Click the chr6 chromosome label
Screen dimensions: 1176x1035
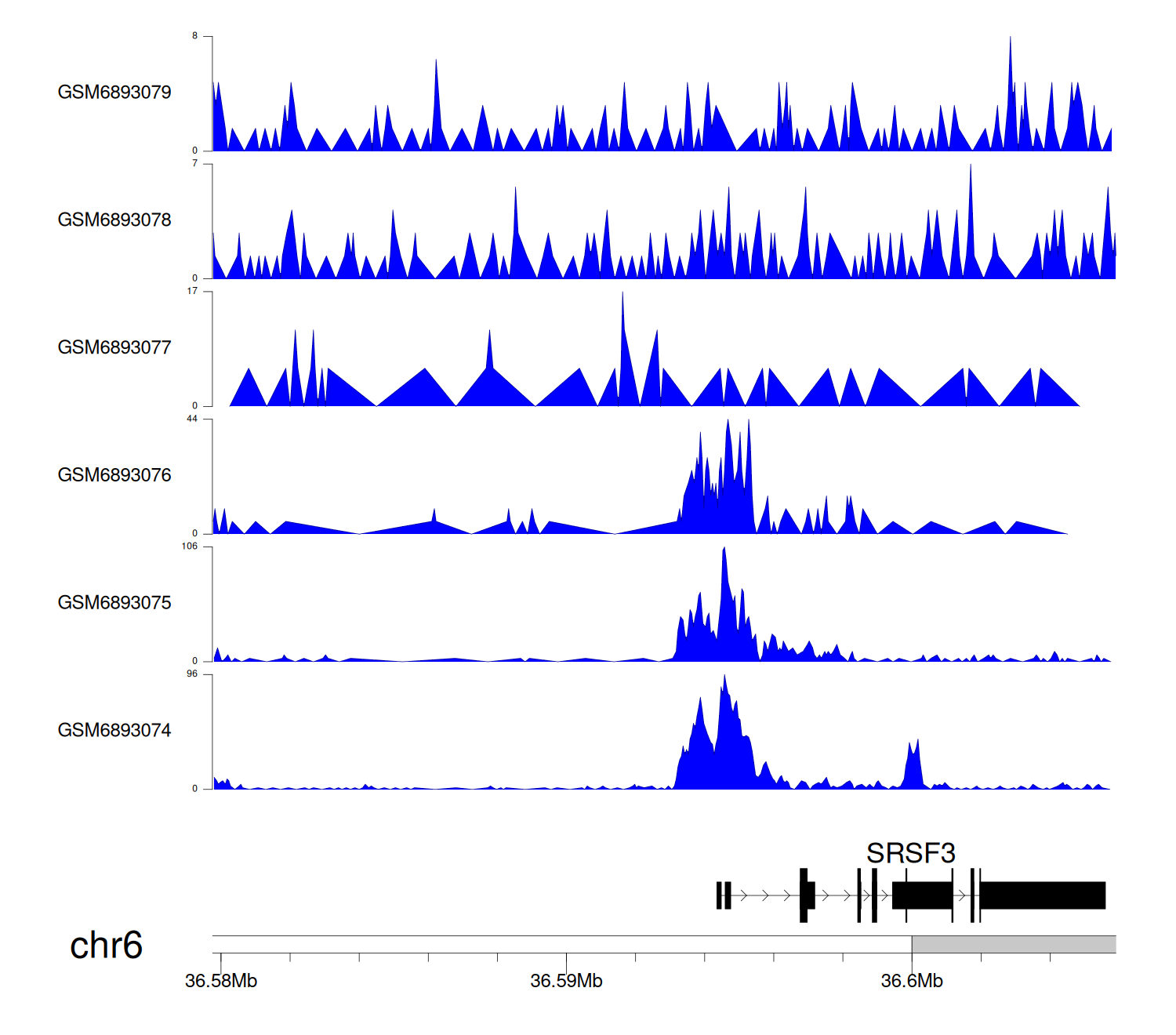pos(106,946)
